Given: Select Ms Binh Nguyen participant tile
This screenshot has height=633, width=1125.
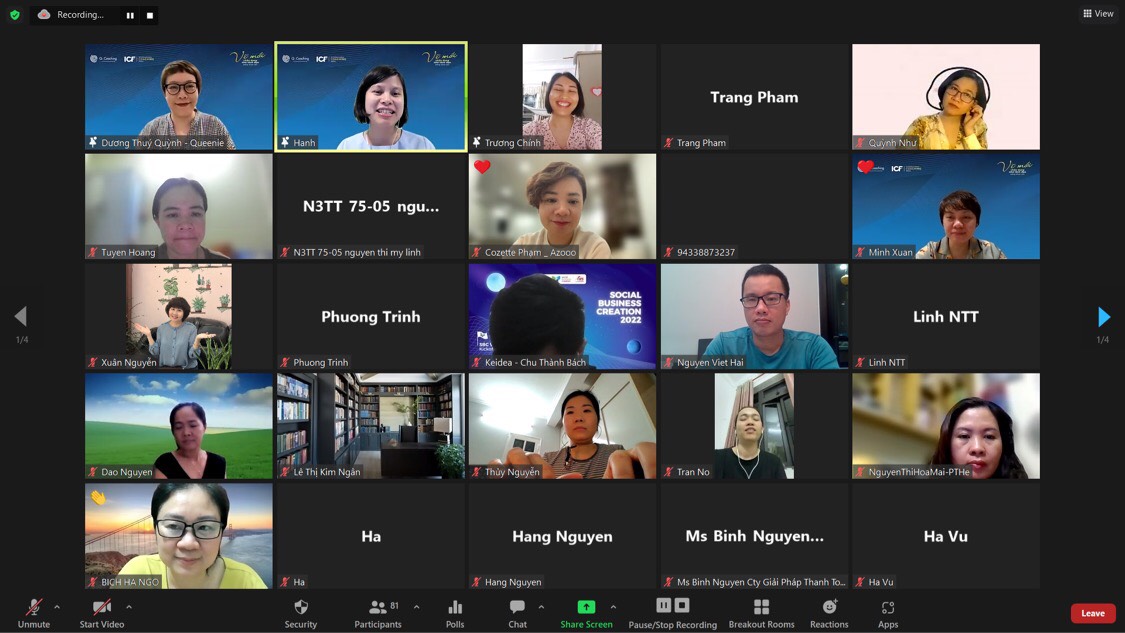Looking at the screenshot, I should 754,536.
